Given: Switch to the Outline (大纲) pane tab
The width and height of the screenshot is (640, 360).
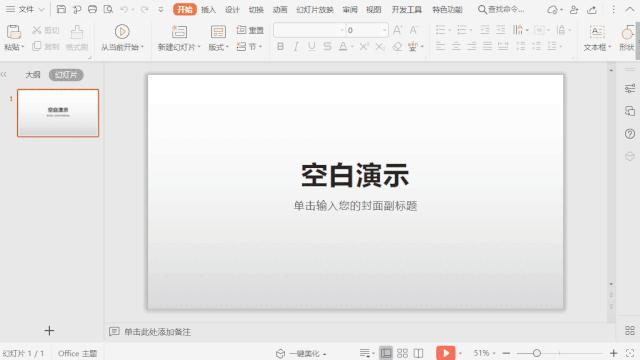Looking at the screenshot, I should click(x=33, y=75).
